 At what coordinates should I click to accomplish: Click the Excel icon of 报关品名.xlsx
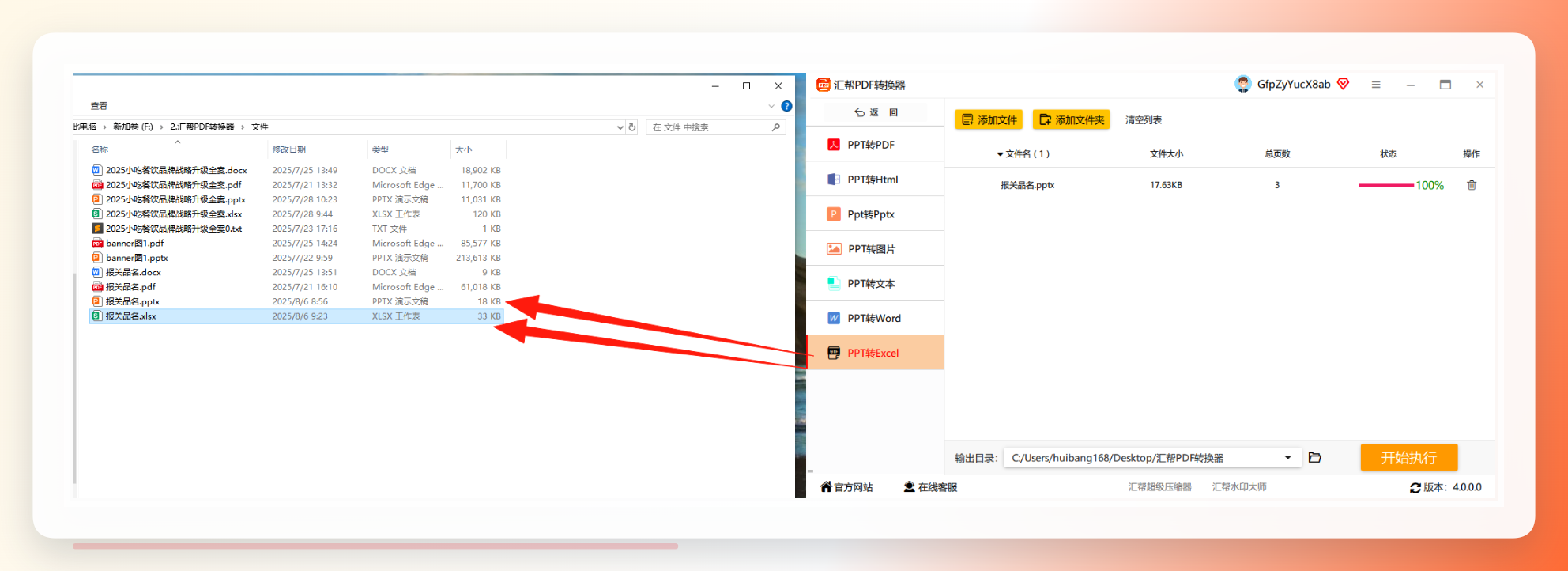pyautogui.click(x=97, y=316)
